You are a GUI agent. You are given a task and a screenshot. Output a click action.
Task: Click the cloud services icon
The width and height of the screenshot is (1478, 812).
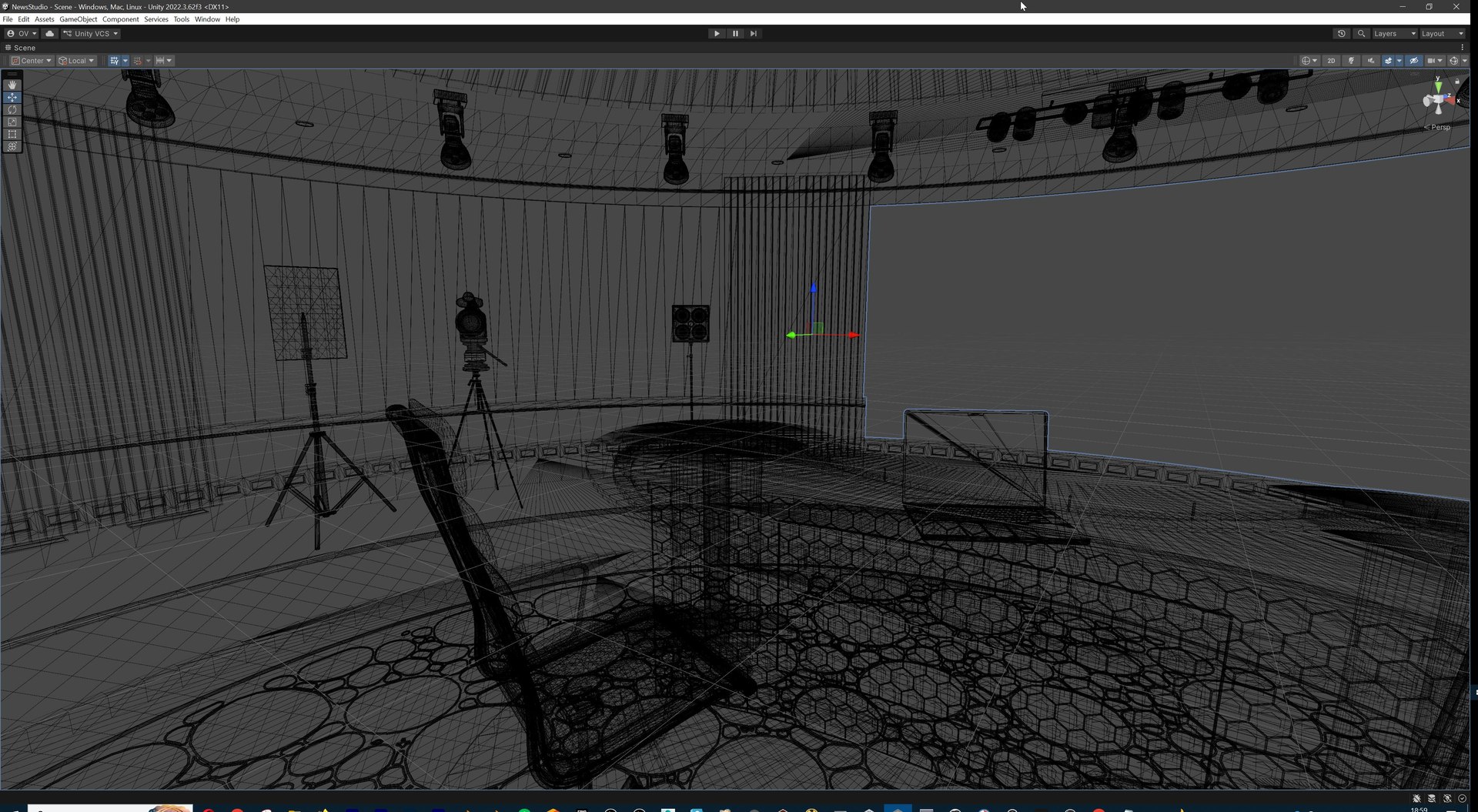(50, 34)
